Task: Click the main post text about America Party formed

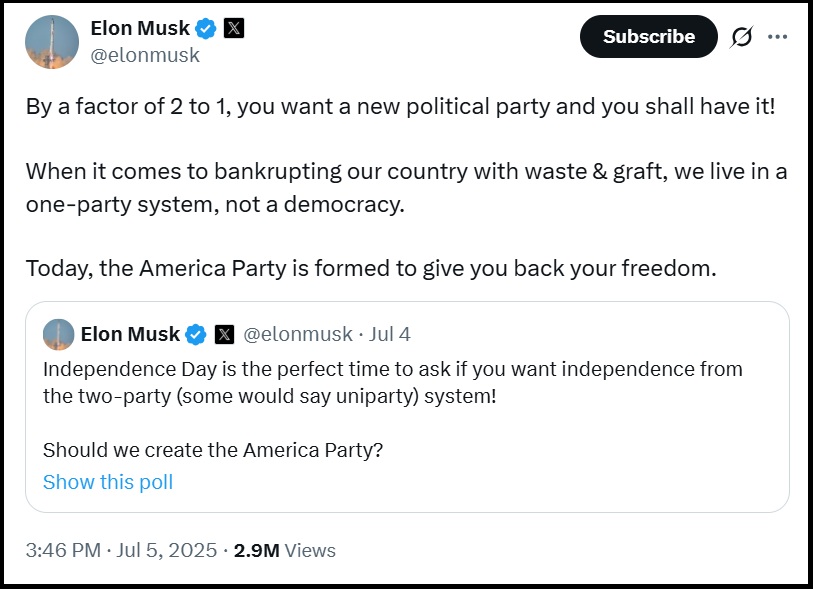Action: (371, 269)
